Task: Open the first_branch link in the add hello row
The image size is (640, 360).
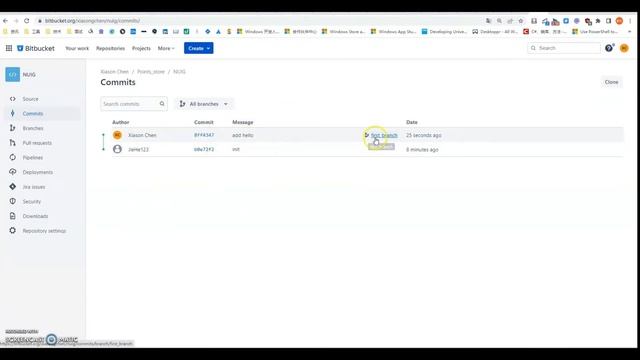Action: tap(384, 135)
